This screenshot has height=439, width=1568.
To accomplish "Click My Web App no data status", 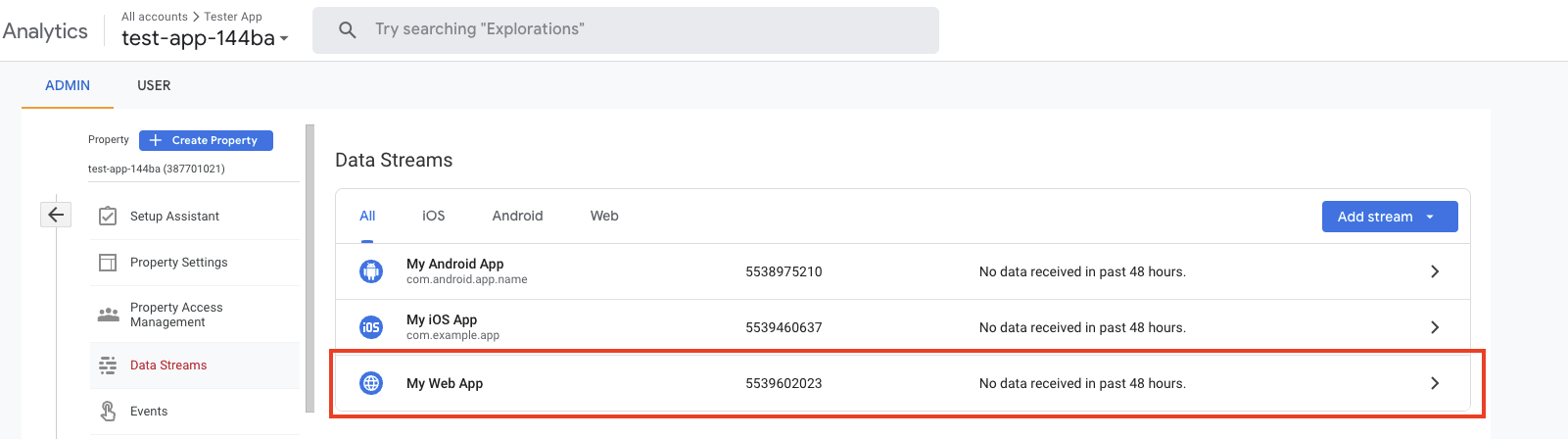I will tap(1082, 383).
